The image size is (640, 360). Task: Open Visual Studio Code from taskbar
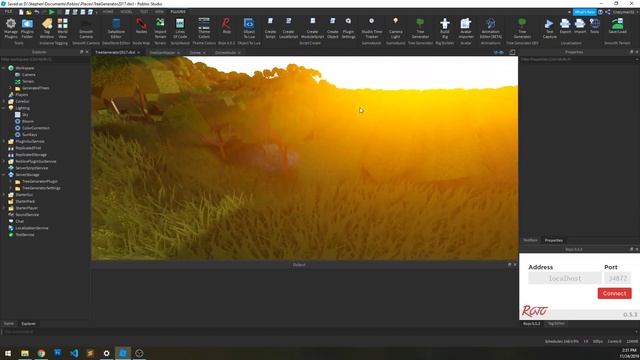coord(74,353)
